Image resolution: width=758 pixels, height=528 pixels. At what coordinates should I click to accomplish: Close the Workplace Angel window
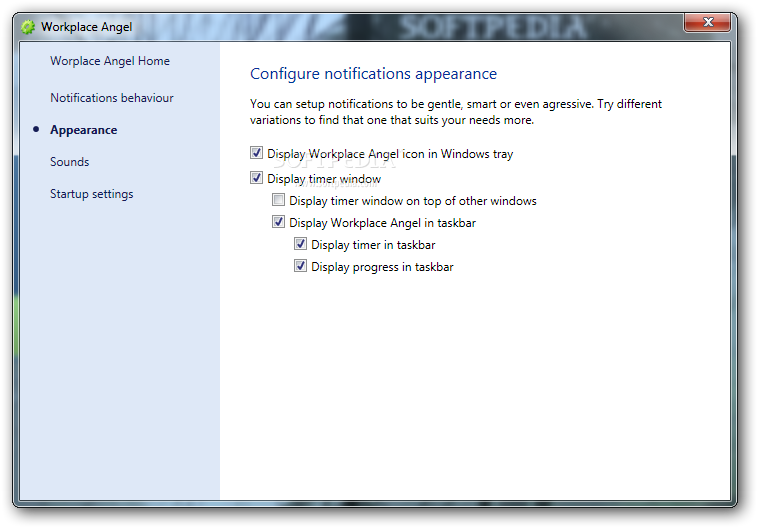pos(707,22)
